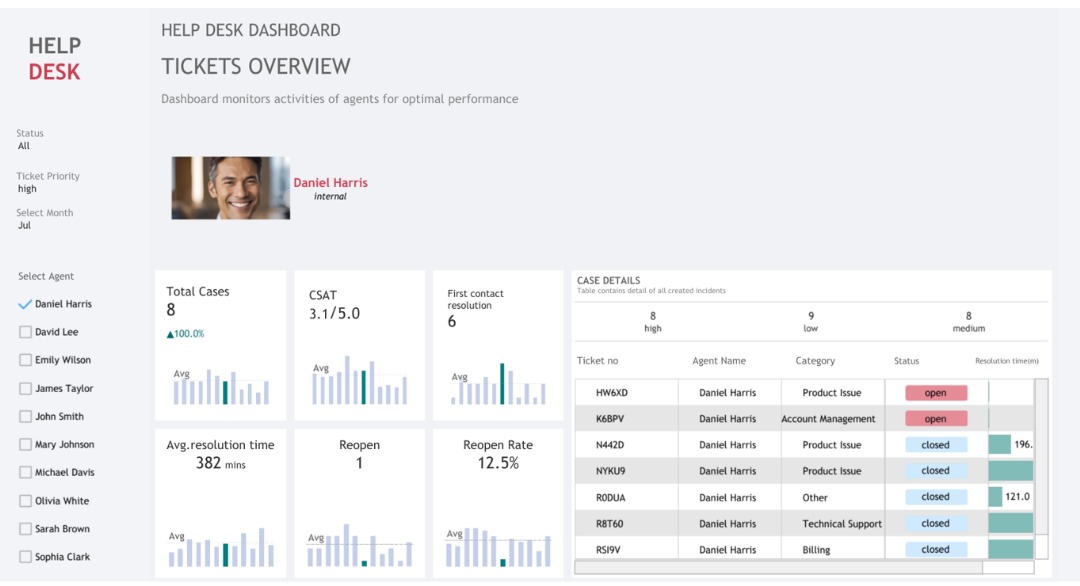Viewport: 1080px width, 586px height.
Task: Click closed status badge for RSI9V
Action: (x=936, y=550)
